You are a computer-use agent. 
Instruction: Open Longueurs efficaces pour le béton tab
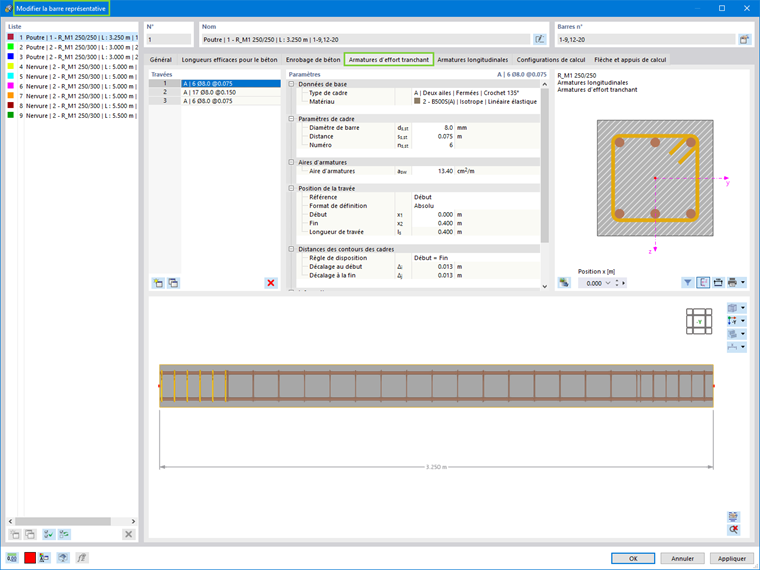(x=229, y=60)
